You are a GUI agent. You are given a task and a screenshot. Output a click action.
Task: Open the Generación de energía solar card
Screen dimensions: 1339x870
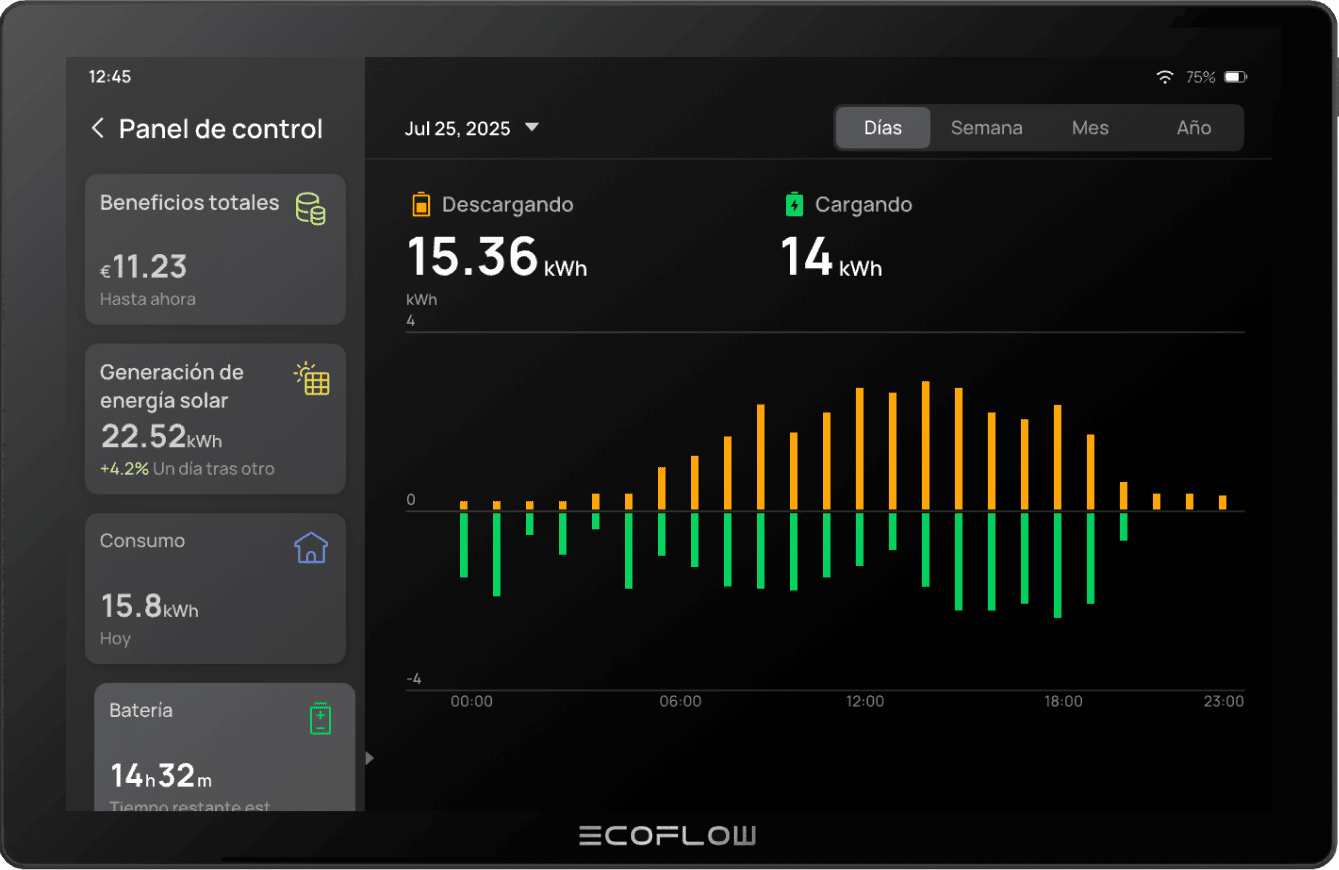click(215, 419)
